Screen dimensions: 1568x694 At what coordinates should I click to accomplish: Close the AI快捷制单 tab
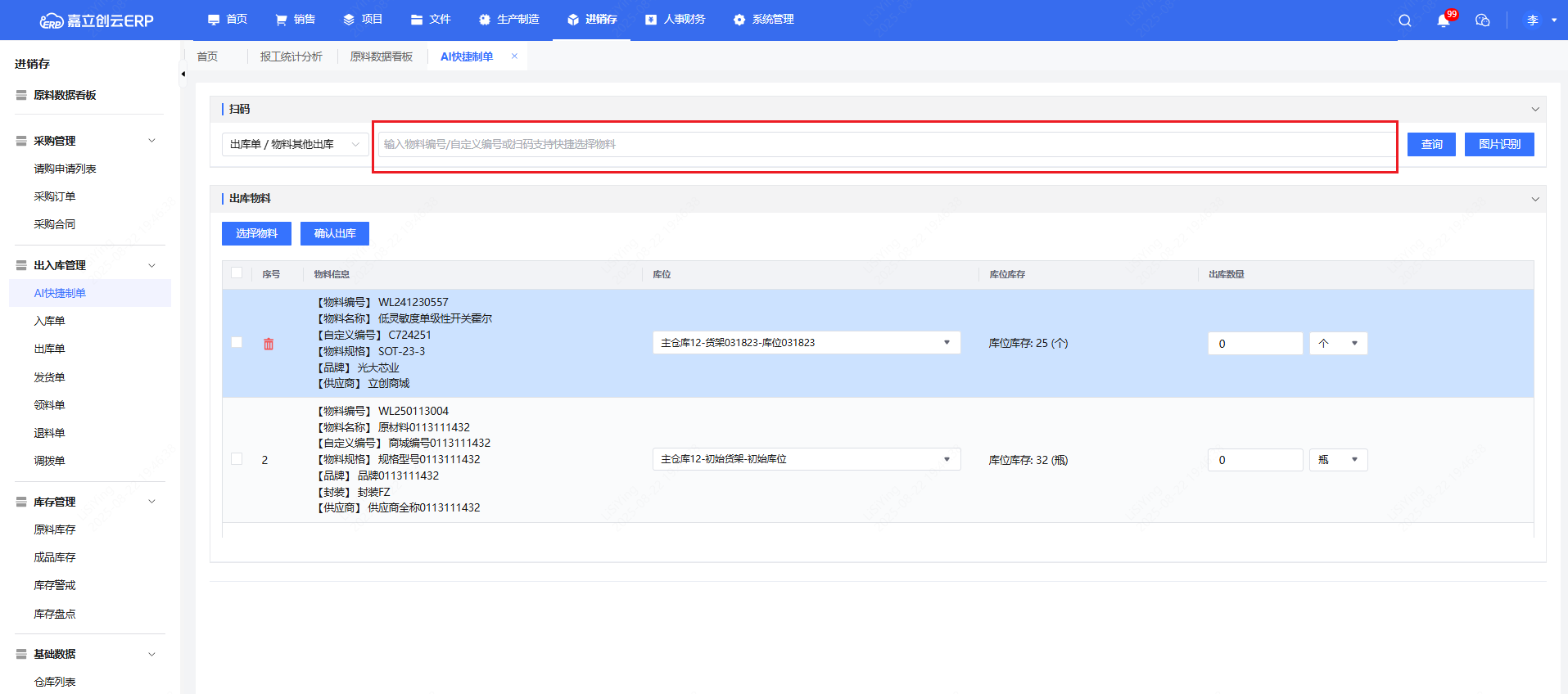pos(514,56)
